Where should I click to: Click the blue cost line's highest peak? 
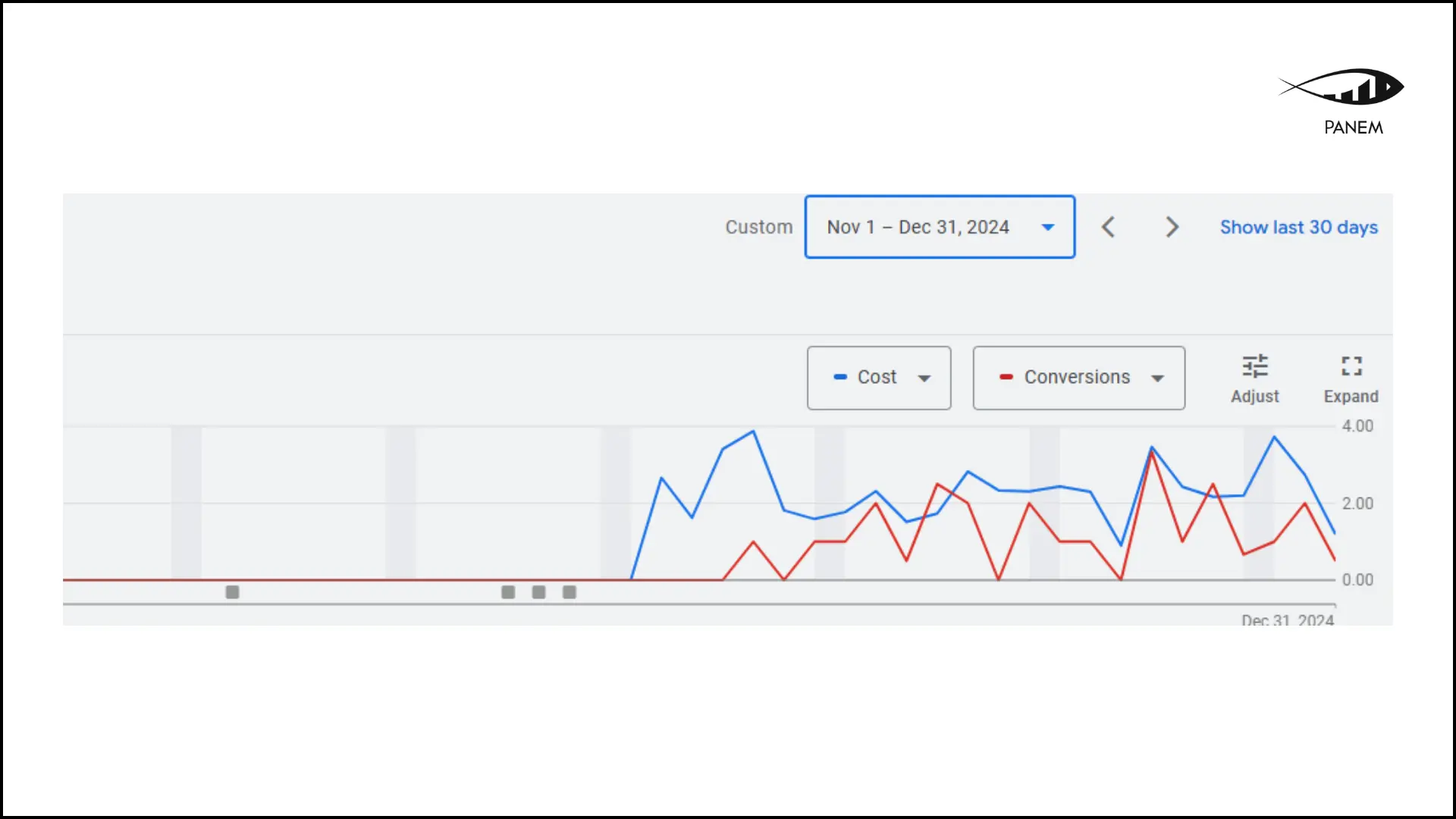[753, 431]
